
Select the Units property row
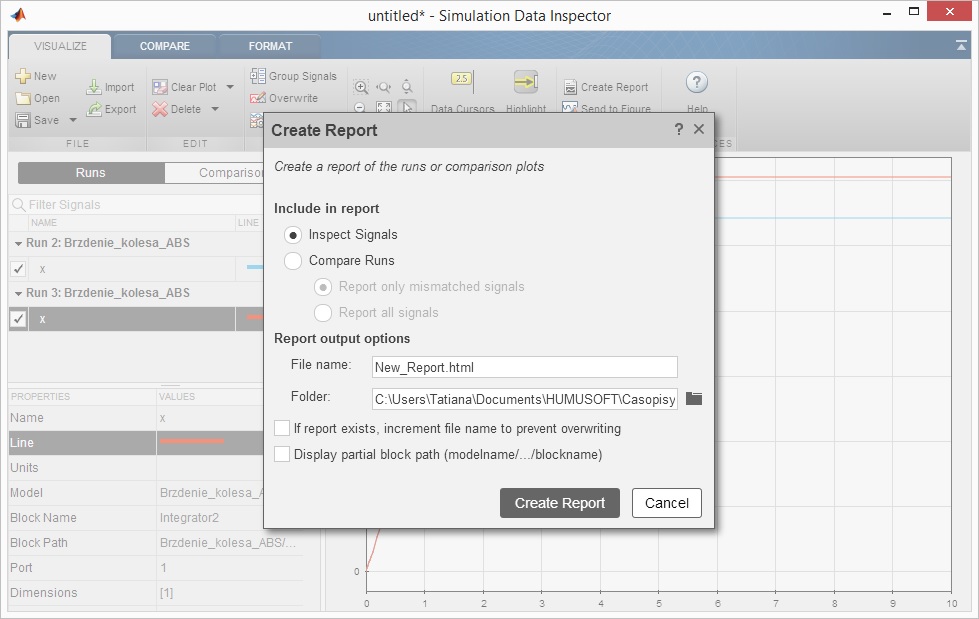[x=136, y=468]
